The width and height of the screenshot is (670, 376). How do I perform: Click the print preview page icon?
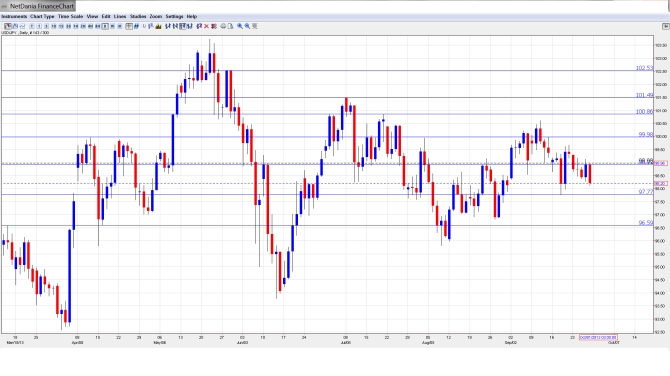point(230,26)
